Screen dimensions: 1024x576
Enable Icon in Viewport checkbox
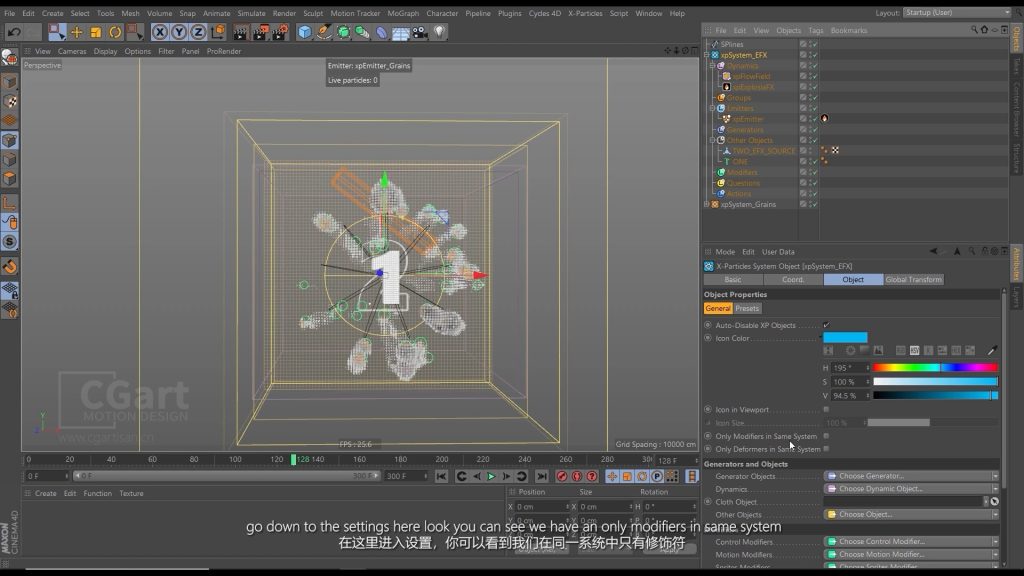click(x=826, y=409)
